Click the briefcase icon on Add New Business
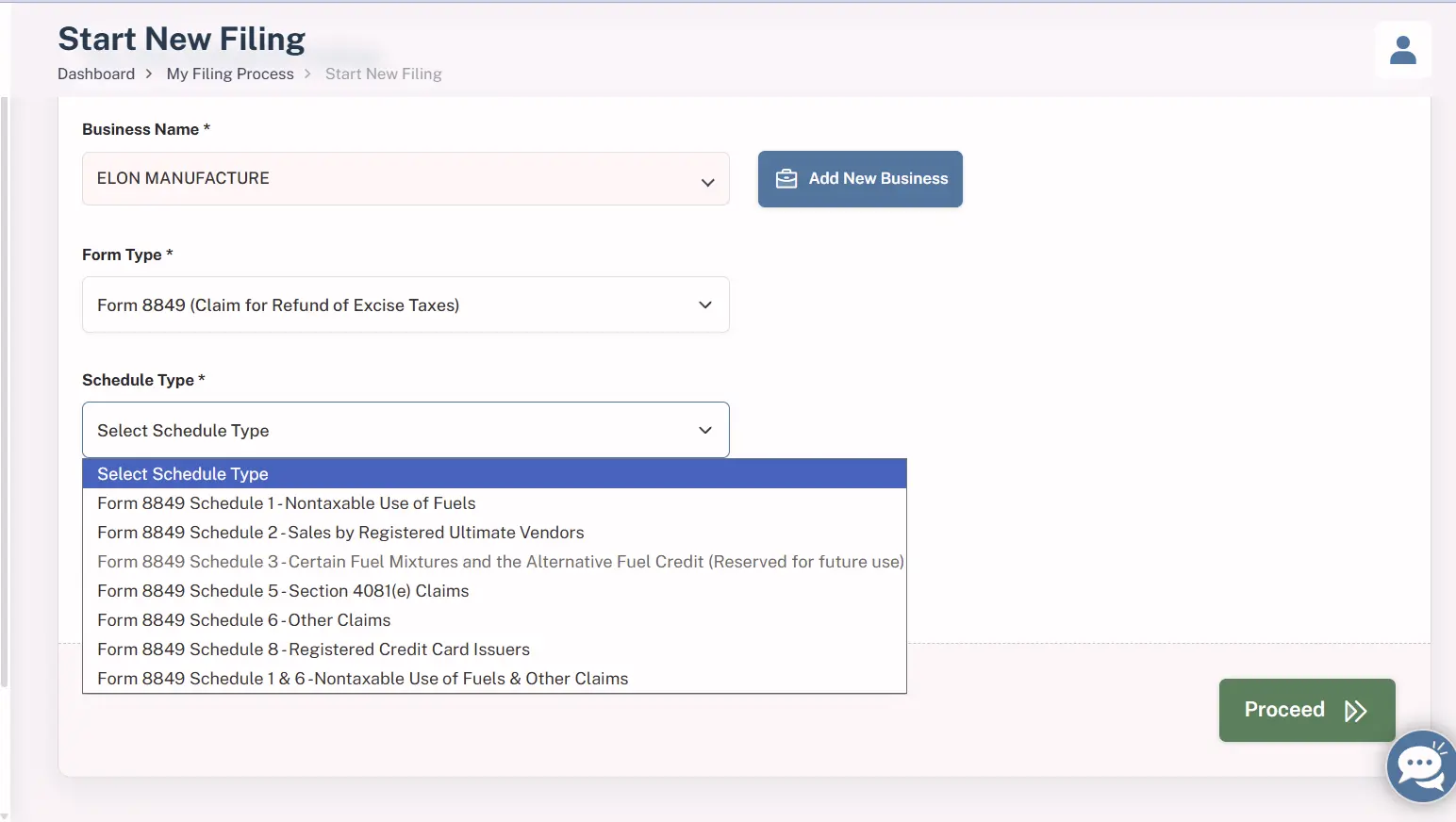1456x822 pixels. point(786,179)
